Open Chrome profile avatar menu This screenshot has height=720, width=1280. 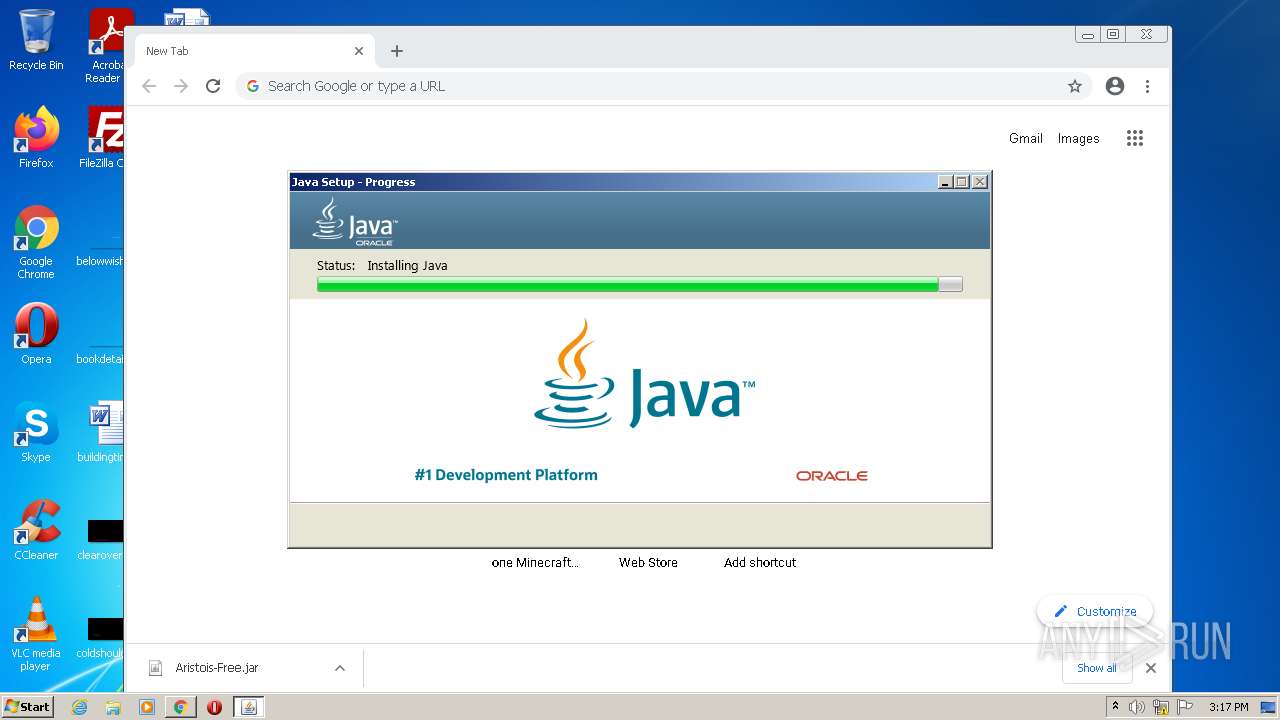point(1115,86)
